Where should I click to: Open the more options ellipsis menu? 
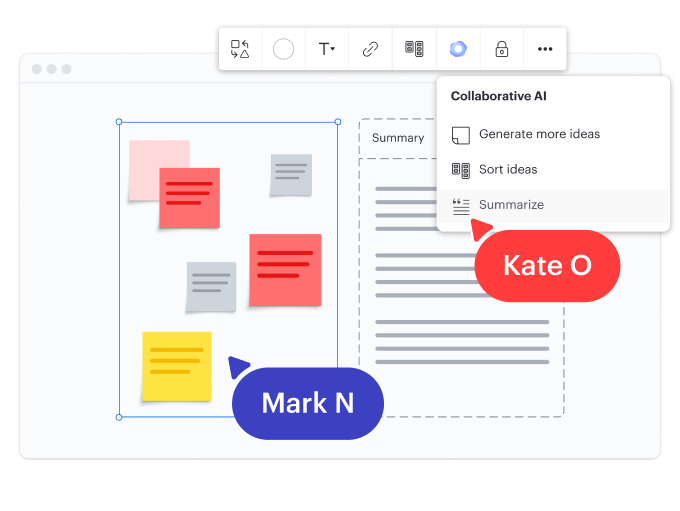[545, 49]
